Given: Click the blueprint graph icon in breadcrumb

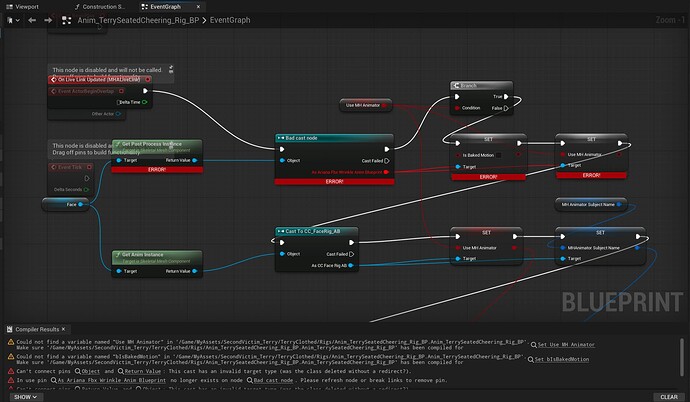Looking at the screenshot, I should (x=66, y=20).
